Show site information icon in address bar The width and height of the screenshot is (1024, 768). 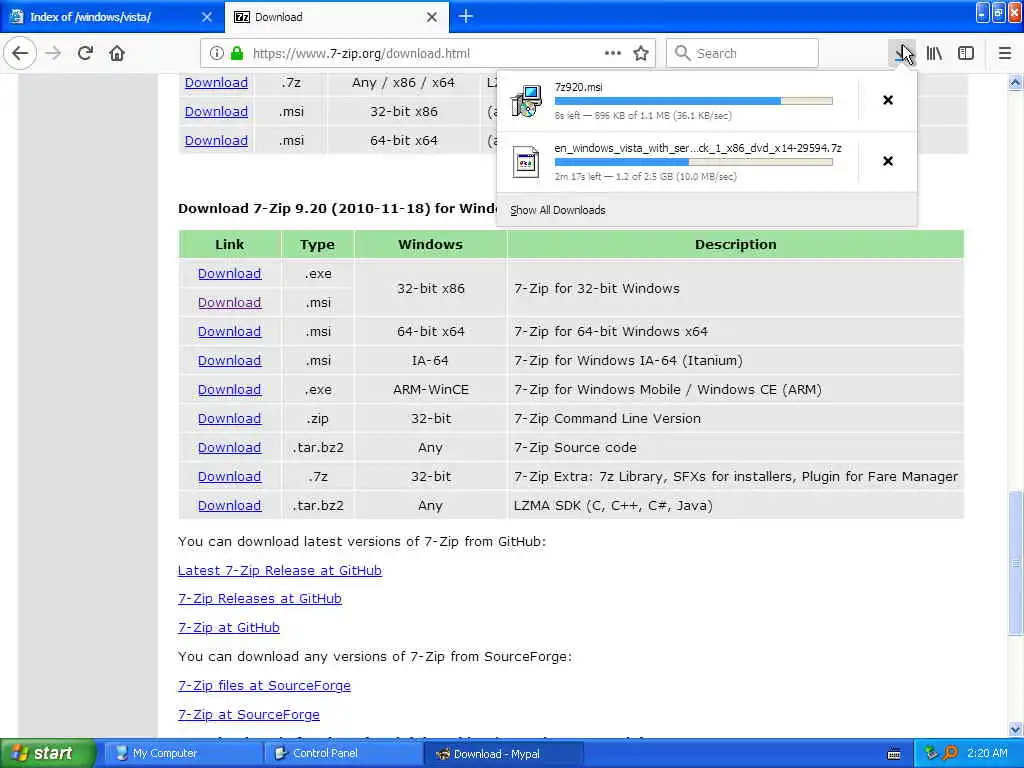tap(217, 54)
